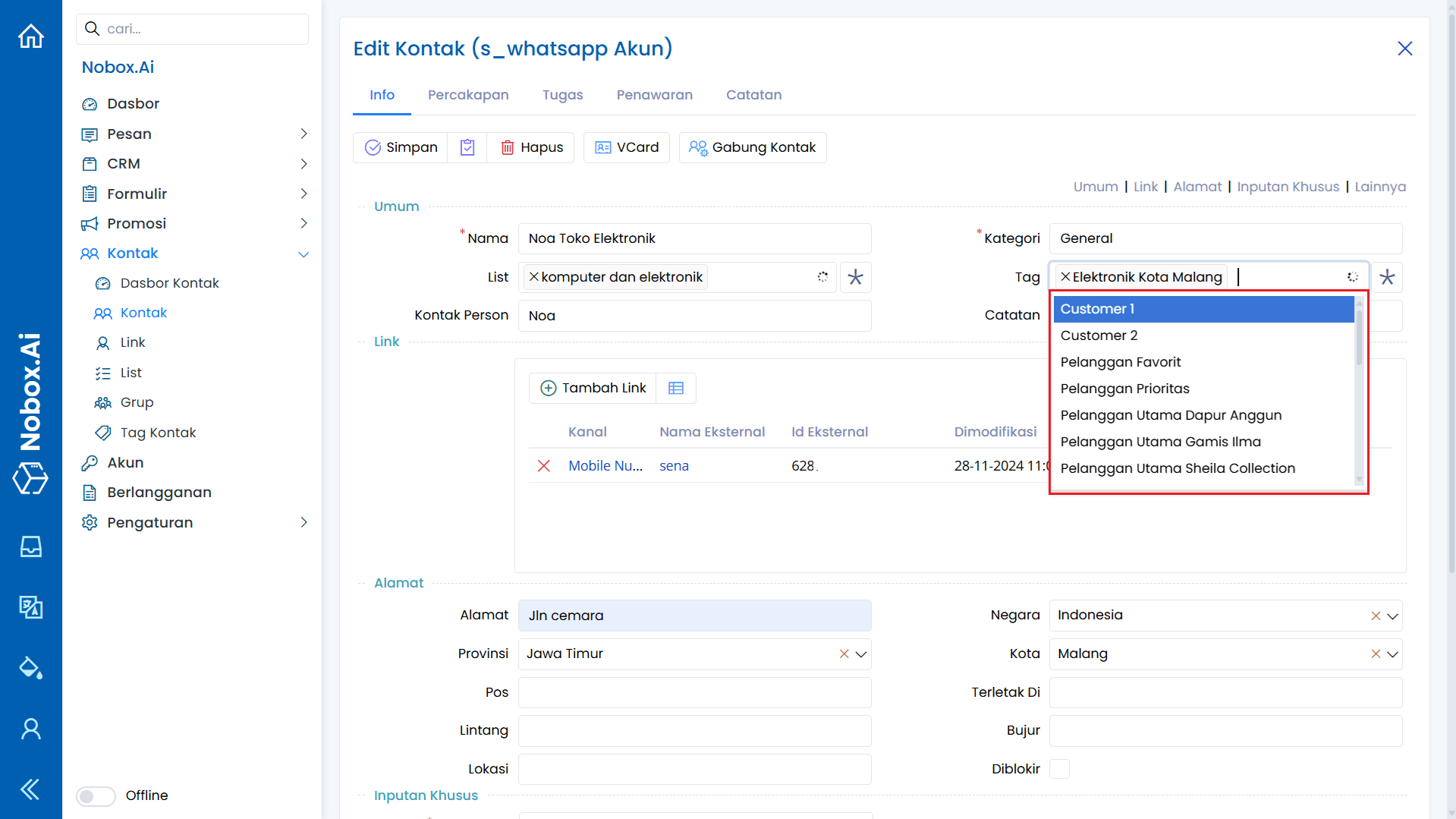Open Gabung Kontak
This screenshot has width=1456, height=819.
[x=752, y=146]
